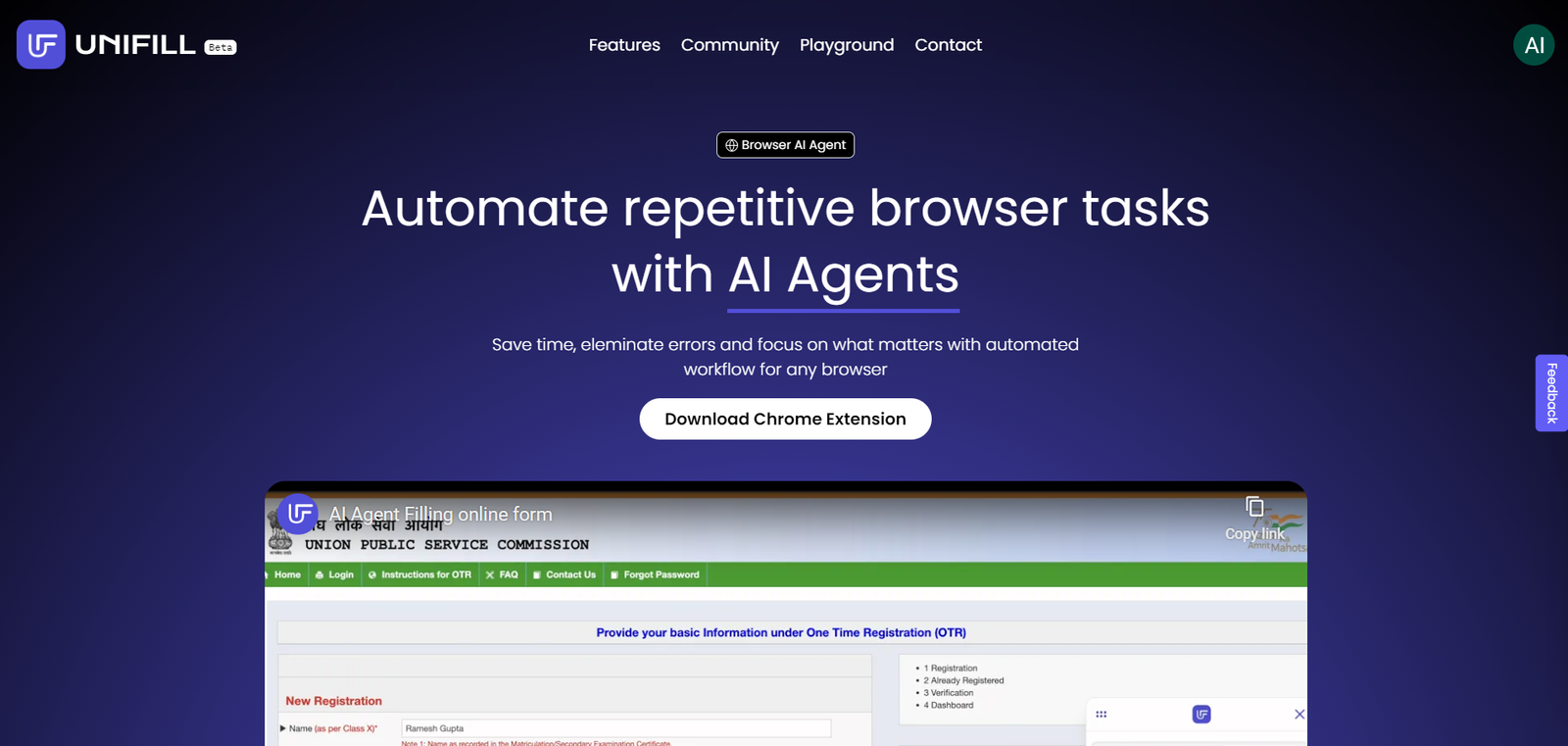Viewport: 1568px width, 746px height.
Task: Click Home in the UPSC green menu
Action: click(x=286, y=574)
